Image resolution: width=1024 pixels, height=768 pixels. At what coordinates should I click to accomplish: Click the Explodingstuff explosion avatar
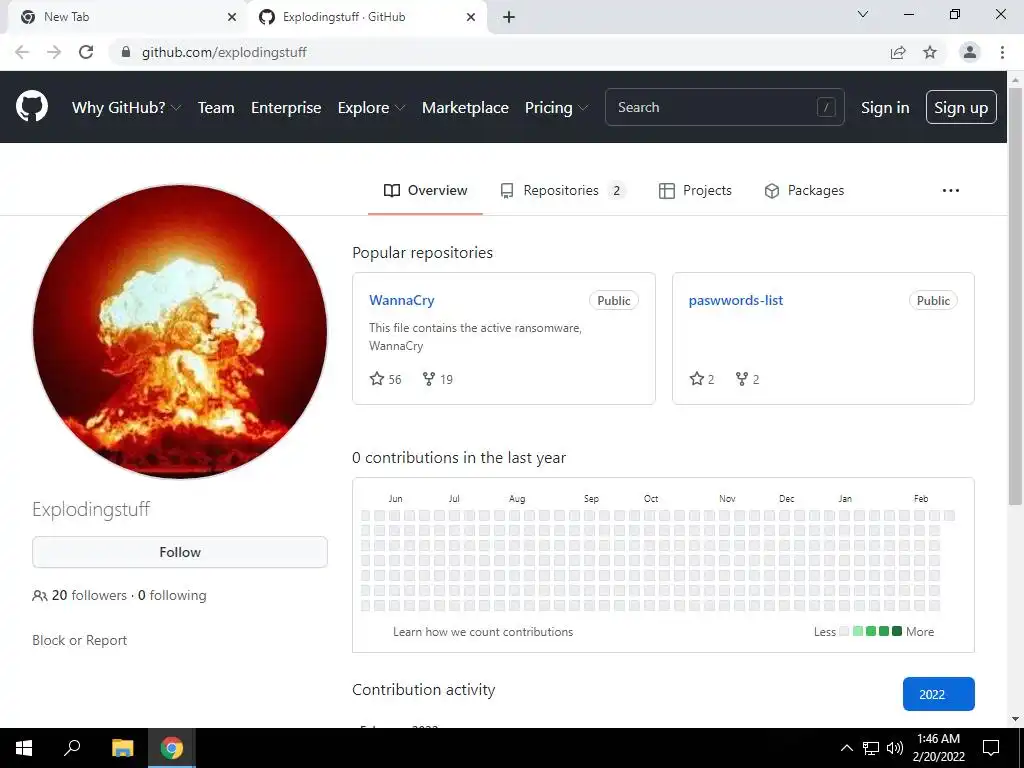point(180,332)
